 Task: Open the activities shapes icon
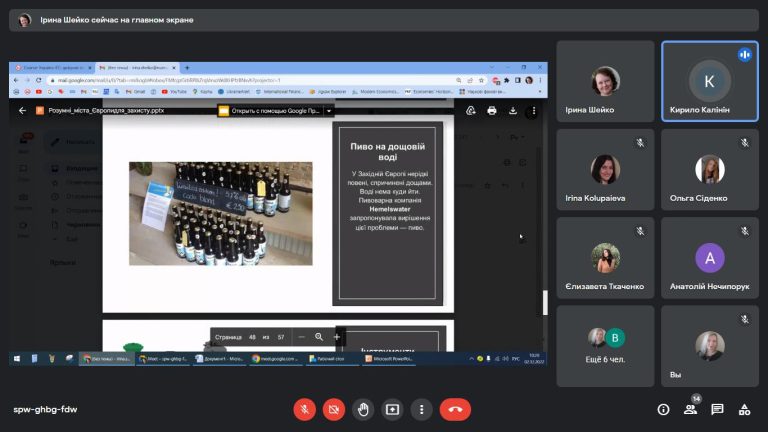pos(744,409)
